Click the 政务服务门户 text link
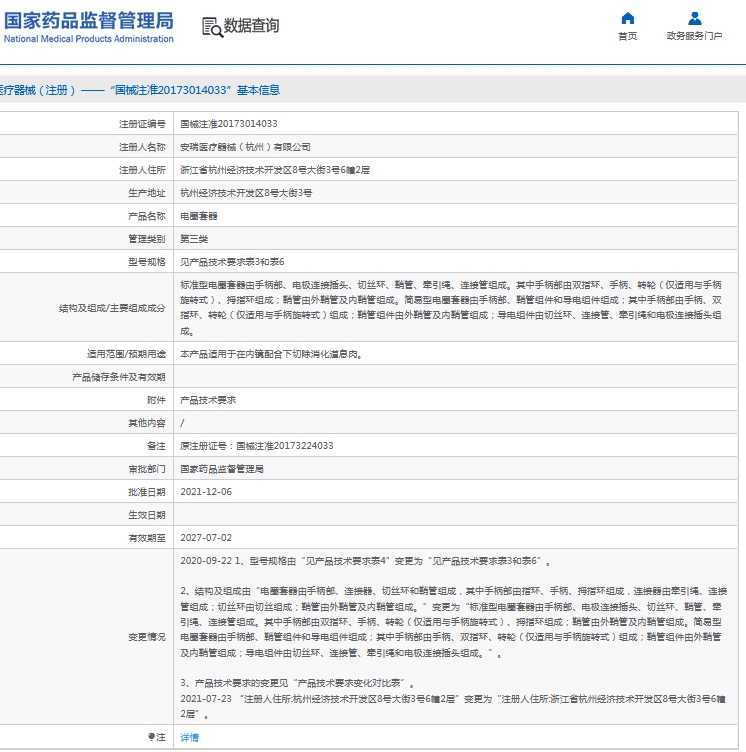 tap(694, 36)
